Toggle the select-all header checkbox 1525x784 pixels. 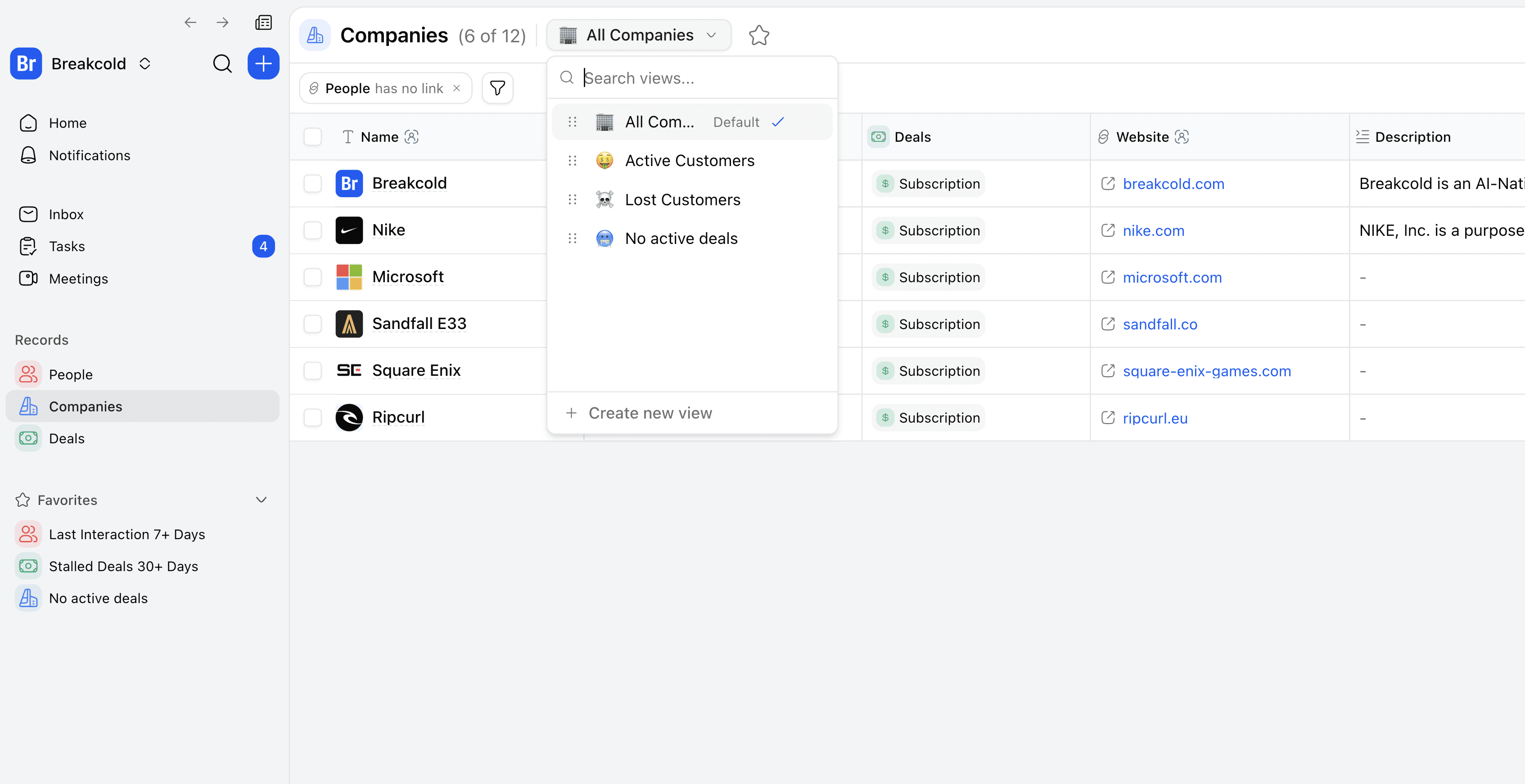click(x=312, y=137)
